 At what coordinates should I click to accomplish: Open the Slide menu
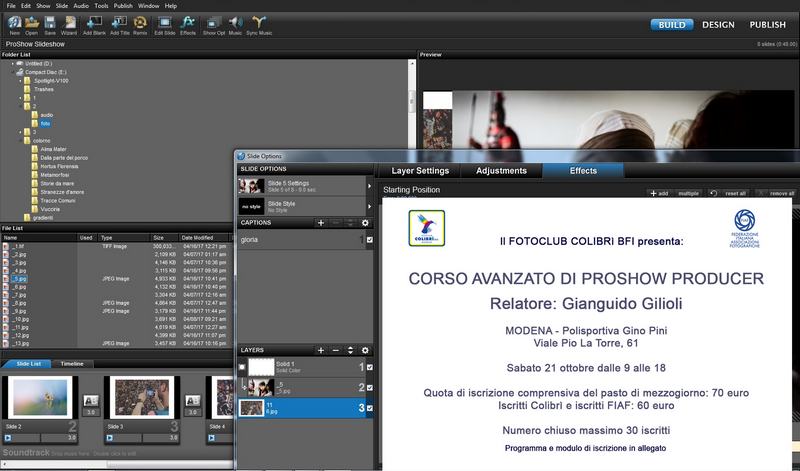[62, 6]
